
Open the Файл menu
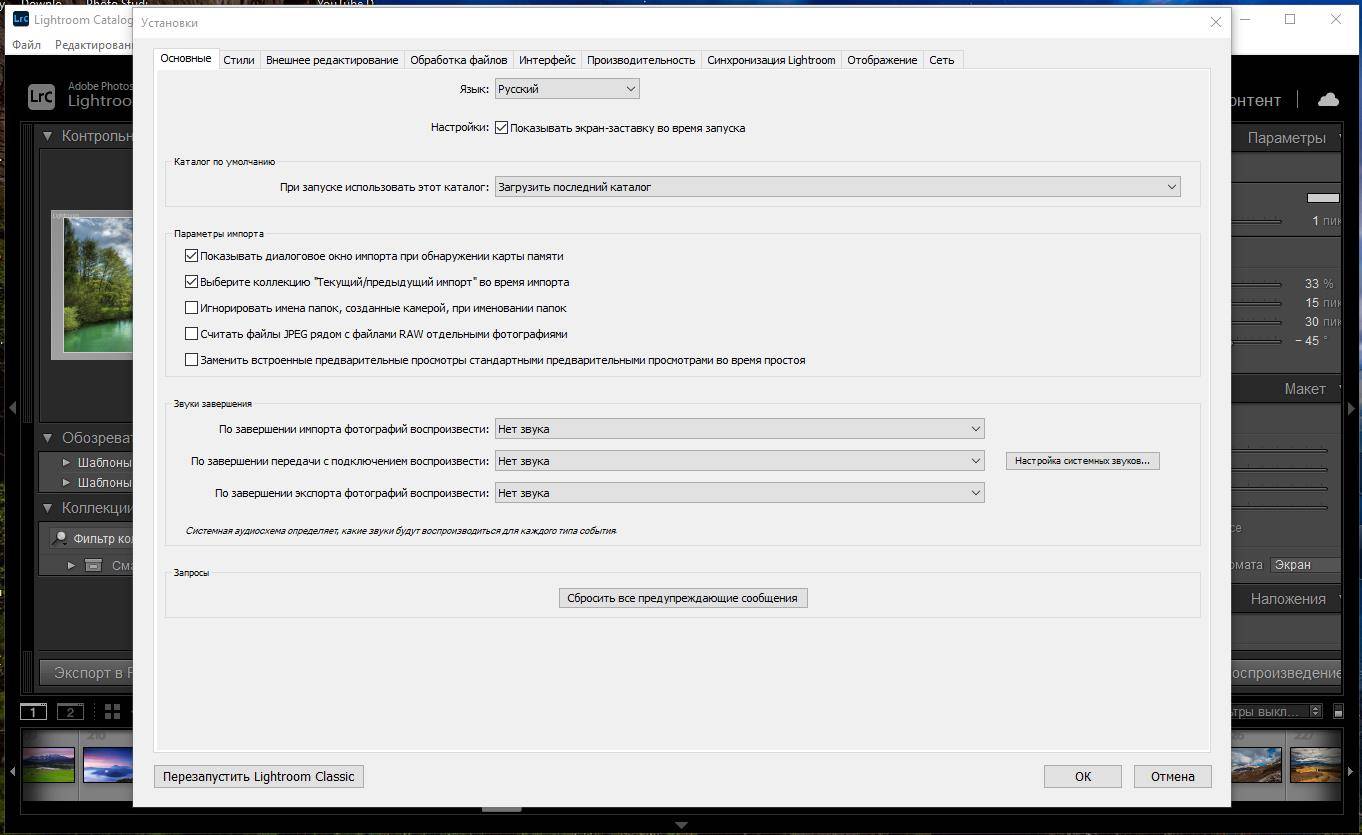pos(27,45)
